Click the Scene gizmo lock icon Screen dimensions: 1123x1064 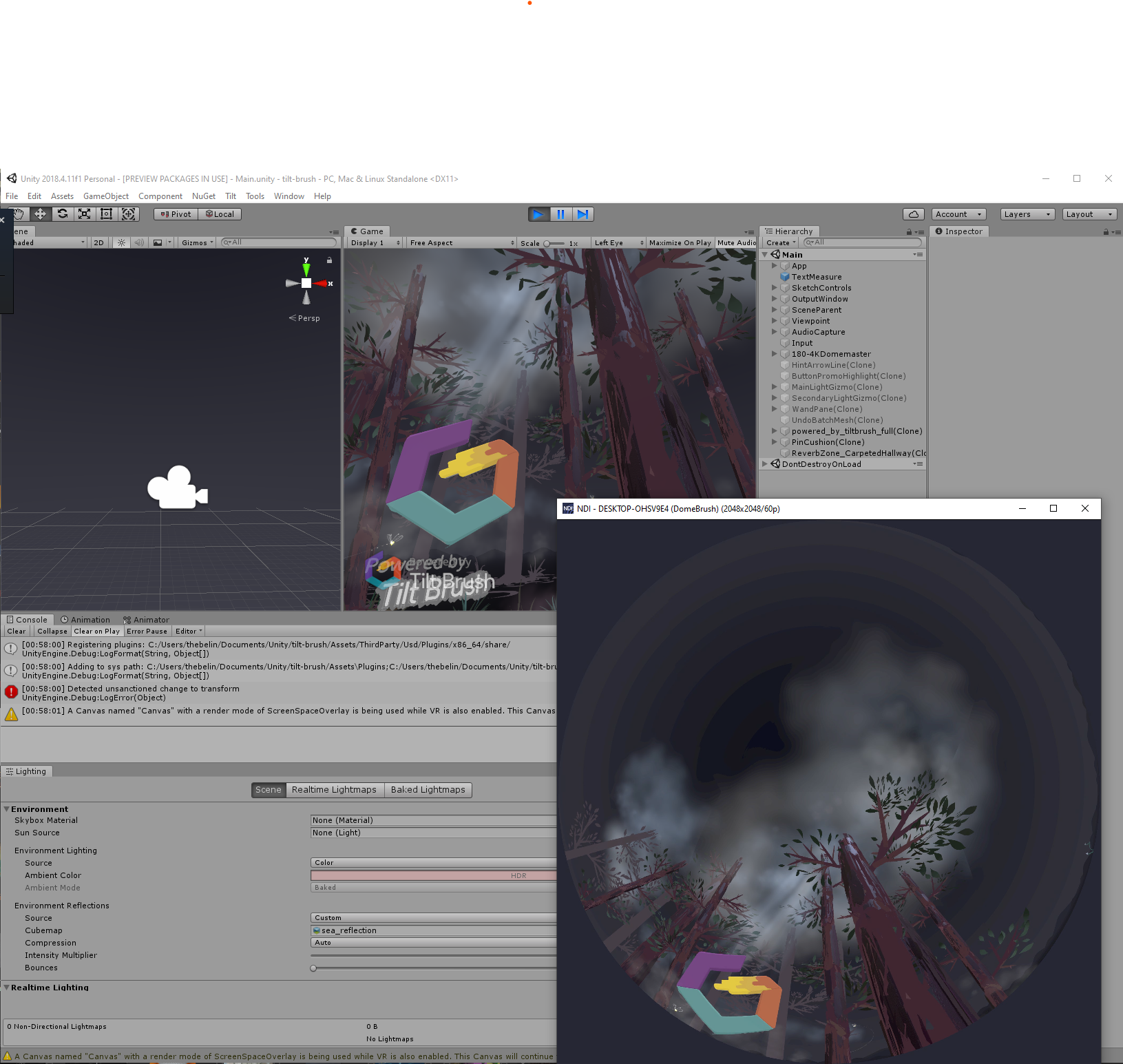[329, 260]
